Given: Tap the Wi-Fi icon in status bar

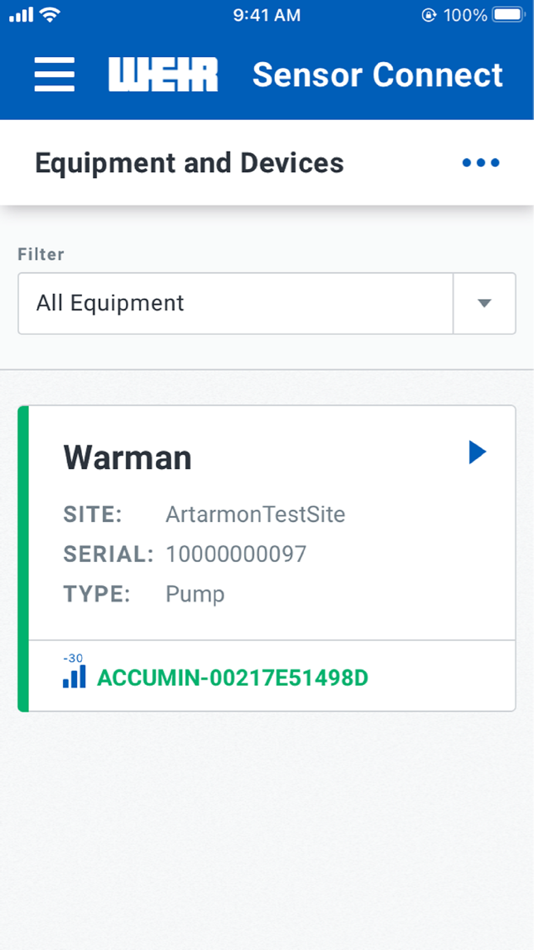Looking at the screenshot, I should coord(50,15).
